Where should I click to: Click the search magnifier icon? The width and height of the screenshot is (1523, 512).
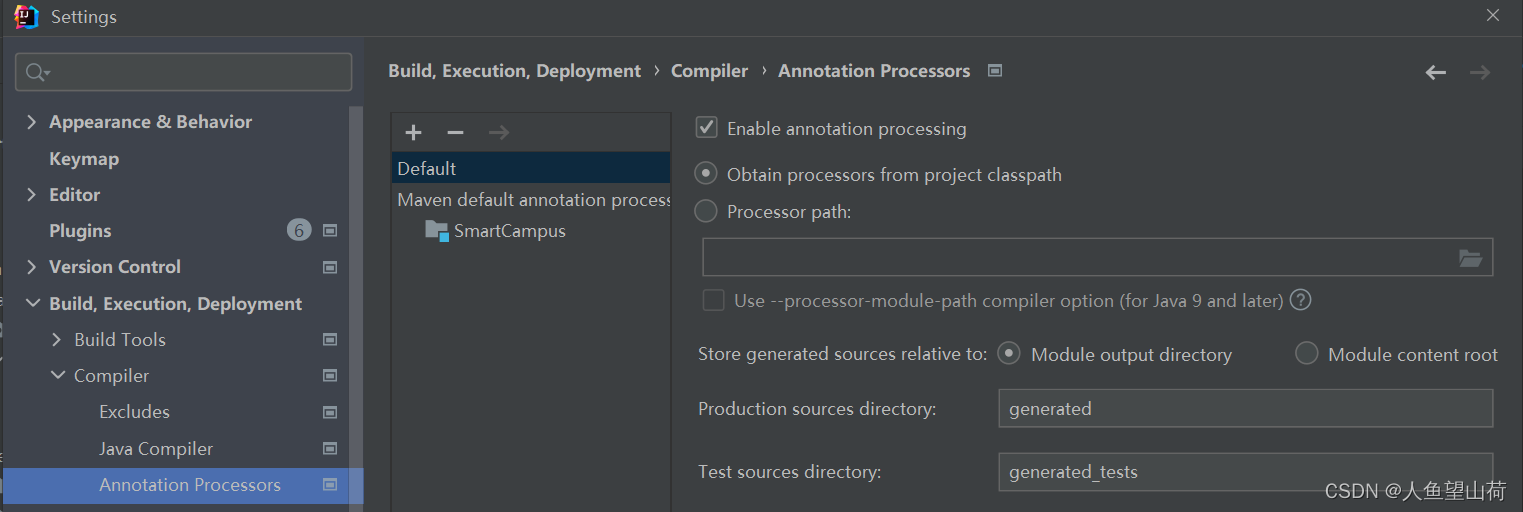(x=36, y=72)
